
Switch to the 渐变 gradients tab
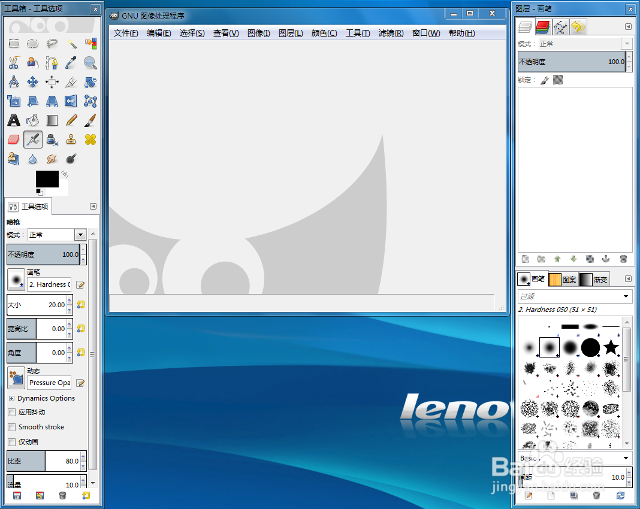[594, 279]
